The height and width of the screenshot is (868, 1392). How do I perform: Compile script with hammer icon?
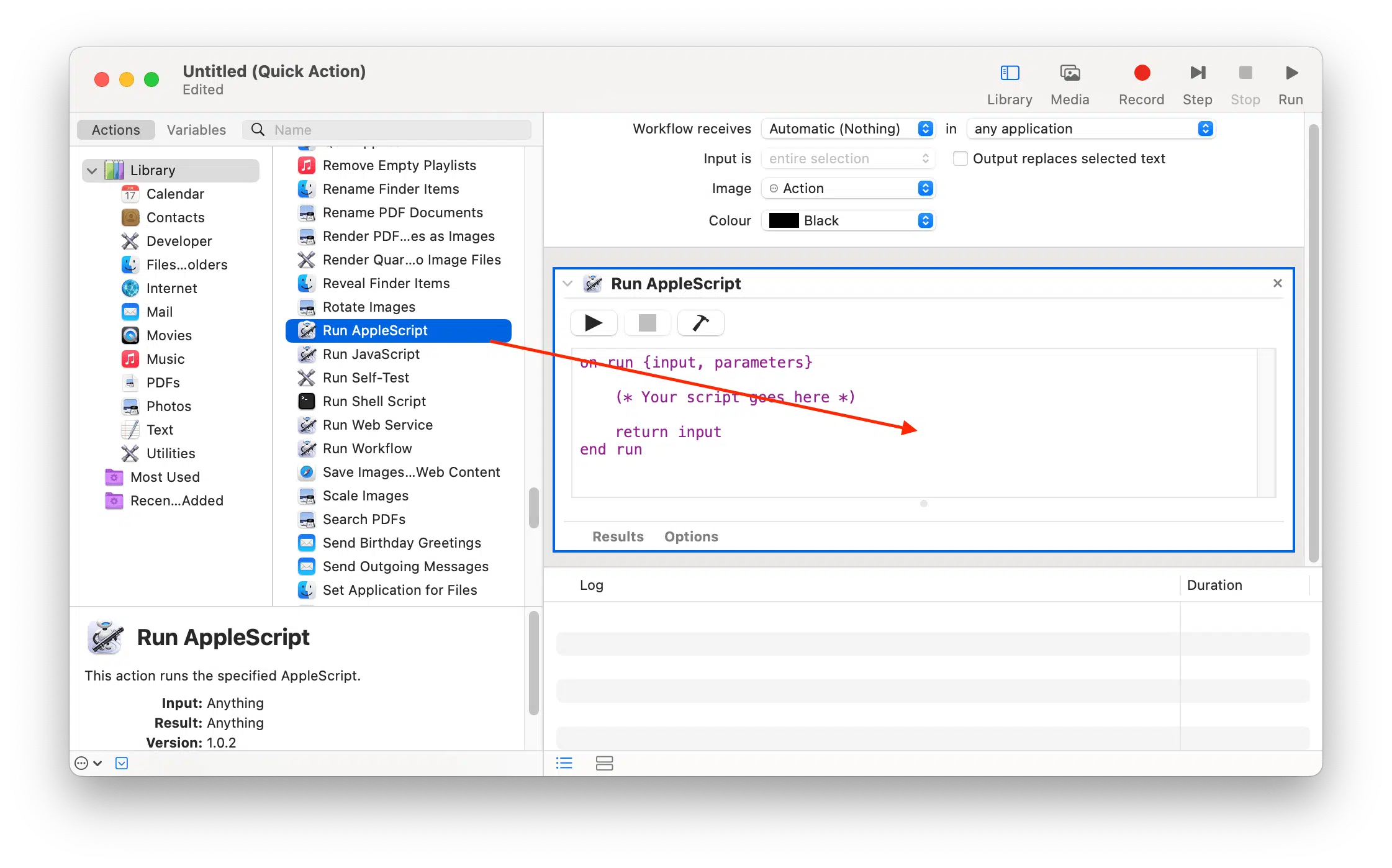click(700, 323)
